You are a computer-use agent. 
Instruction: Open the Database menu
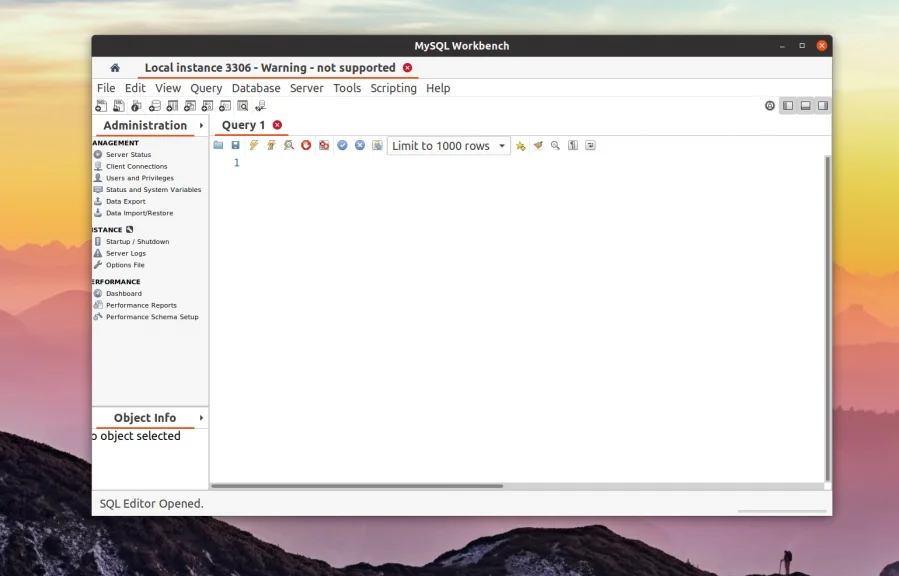click(256, 88)
